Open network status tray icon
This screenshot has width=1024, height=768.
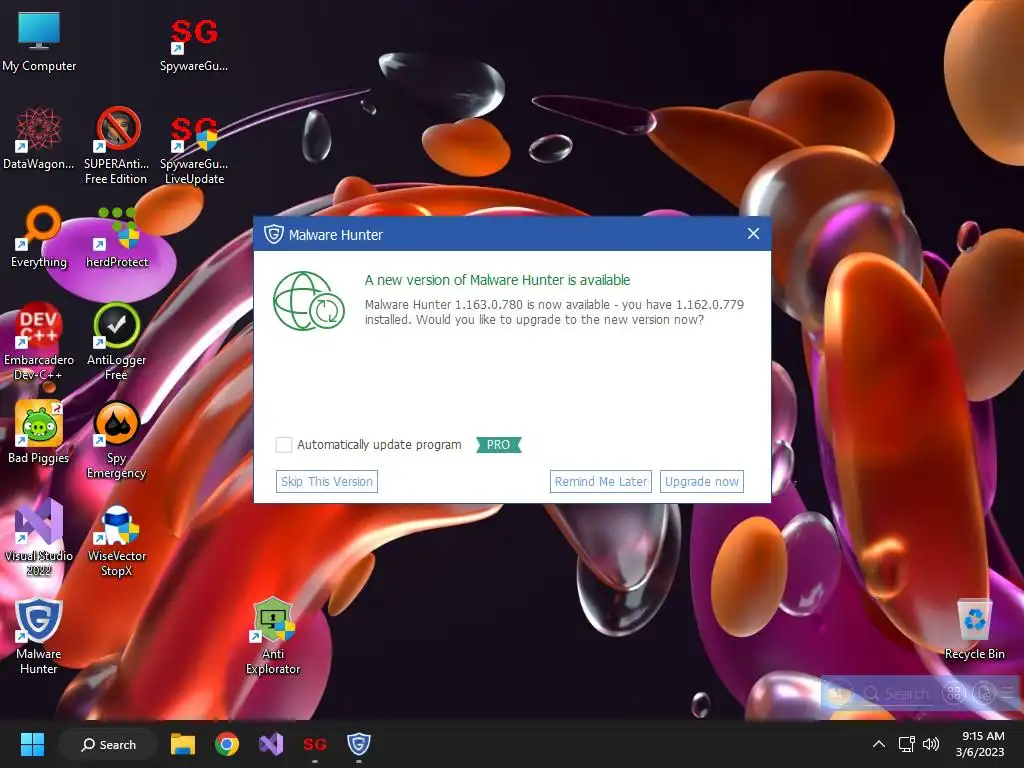906,744
